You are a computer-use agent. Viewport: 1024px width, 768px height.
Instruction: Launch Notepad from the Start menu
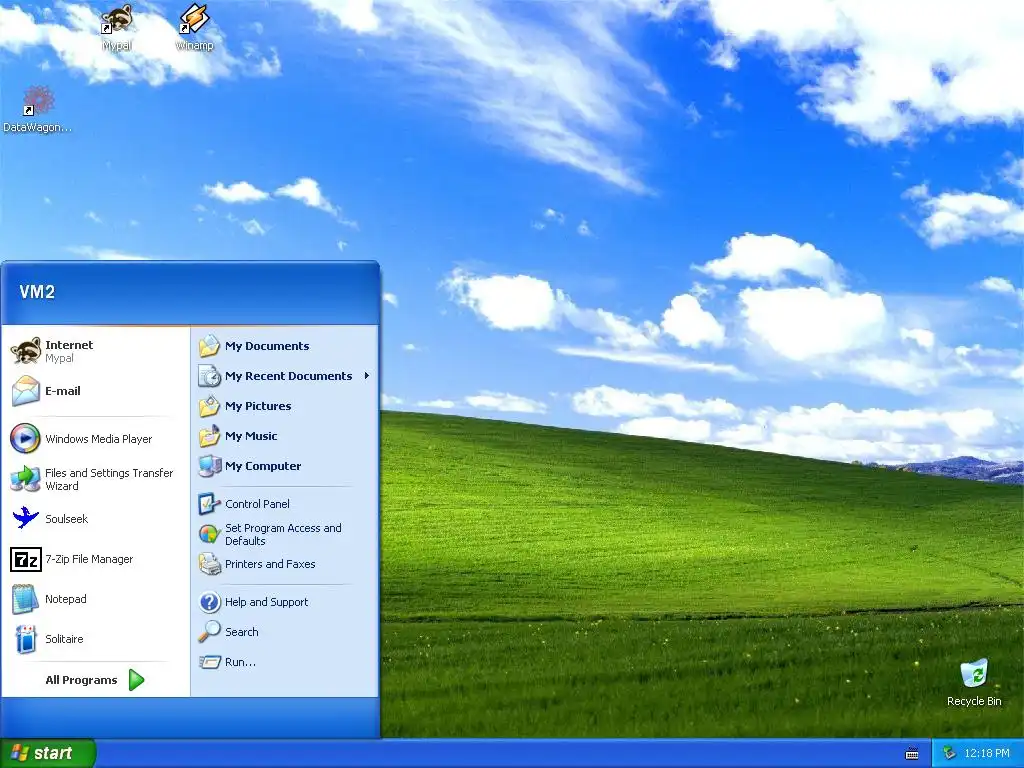click(x=95, y=599)
